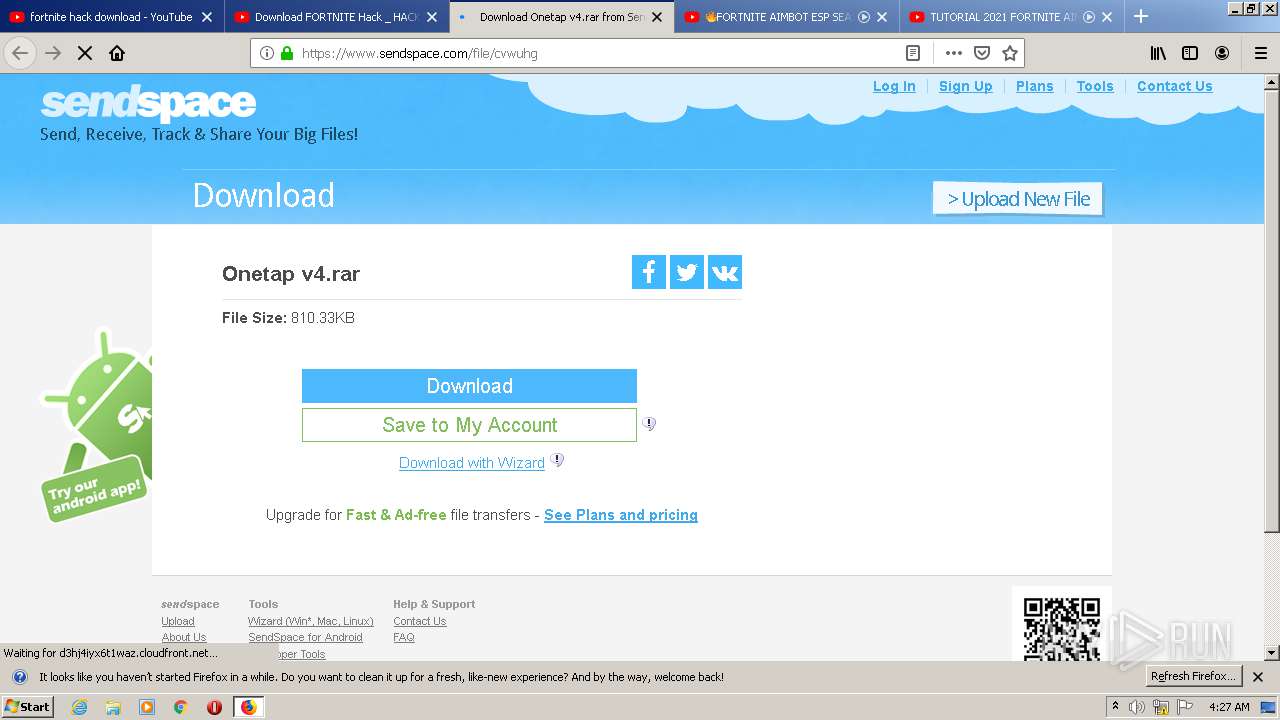The height and width of the screenshot is (720, 1280).
Task: Share file on Facebook icon
Action: tap(649, 272)
